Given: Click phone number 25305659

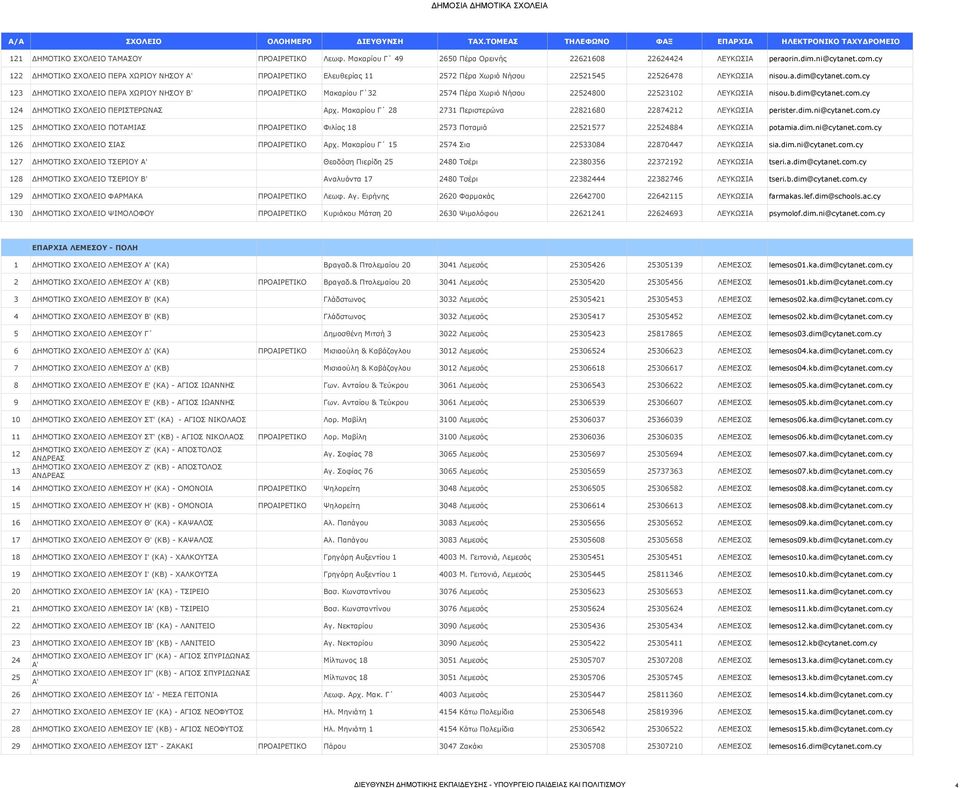Looking at the screenshot, I should tap(587, 471).
